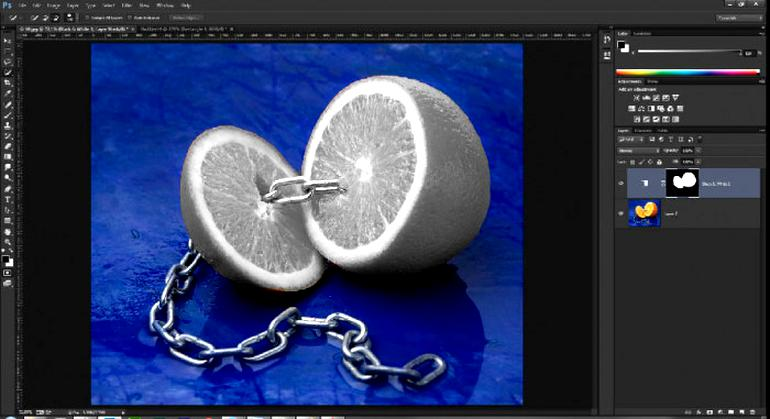Screen dimensions: 770x419
Task: Open the Layers panel flyout menu
Action: (x=762, y=131)
